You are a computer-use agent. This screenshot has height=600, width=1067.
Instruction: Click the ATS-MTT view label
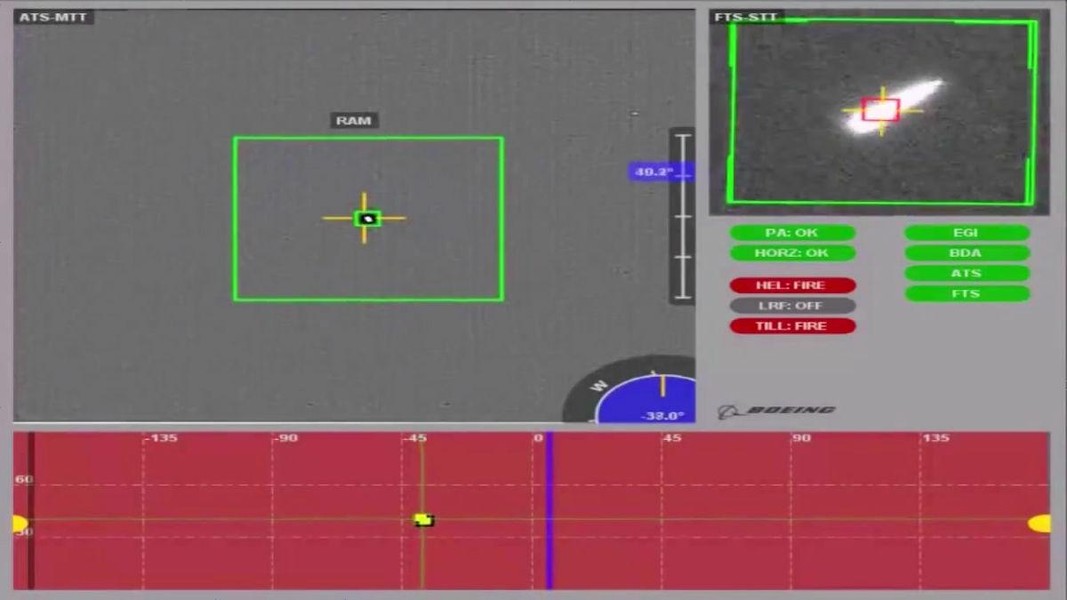[x=53, y=17]
